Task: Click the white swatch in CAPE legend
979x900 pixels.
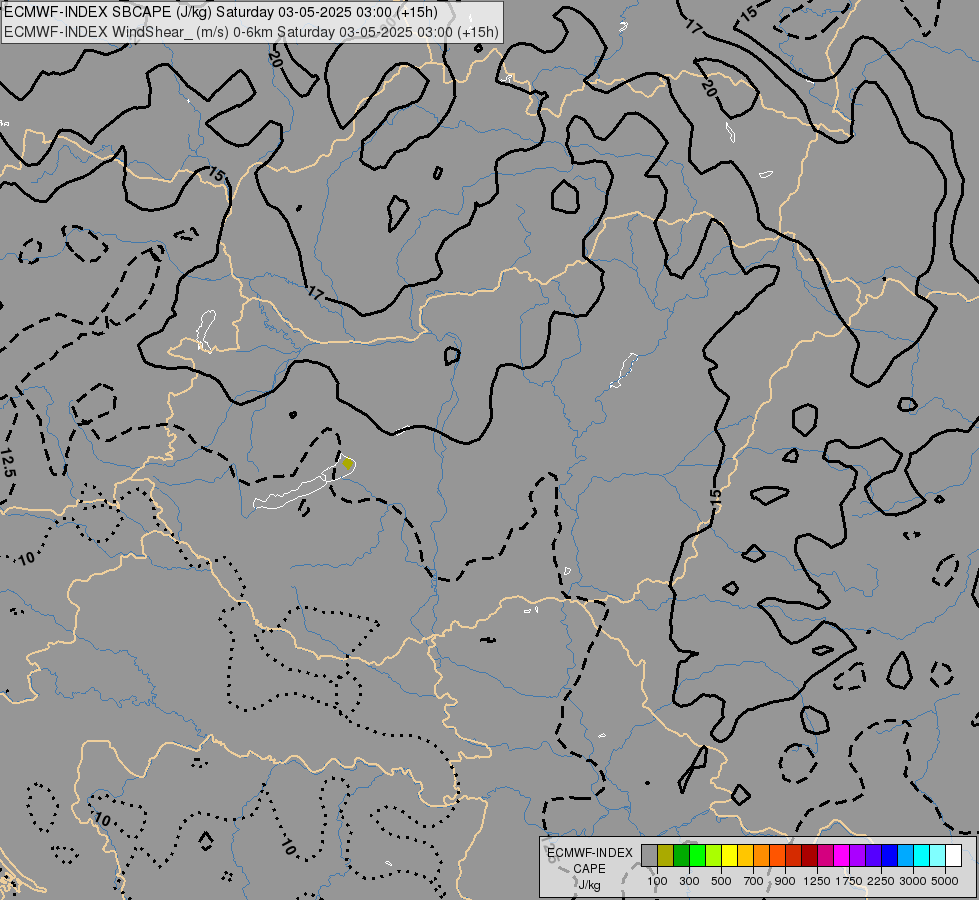Action: click(x=953, y=855)
